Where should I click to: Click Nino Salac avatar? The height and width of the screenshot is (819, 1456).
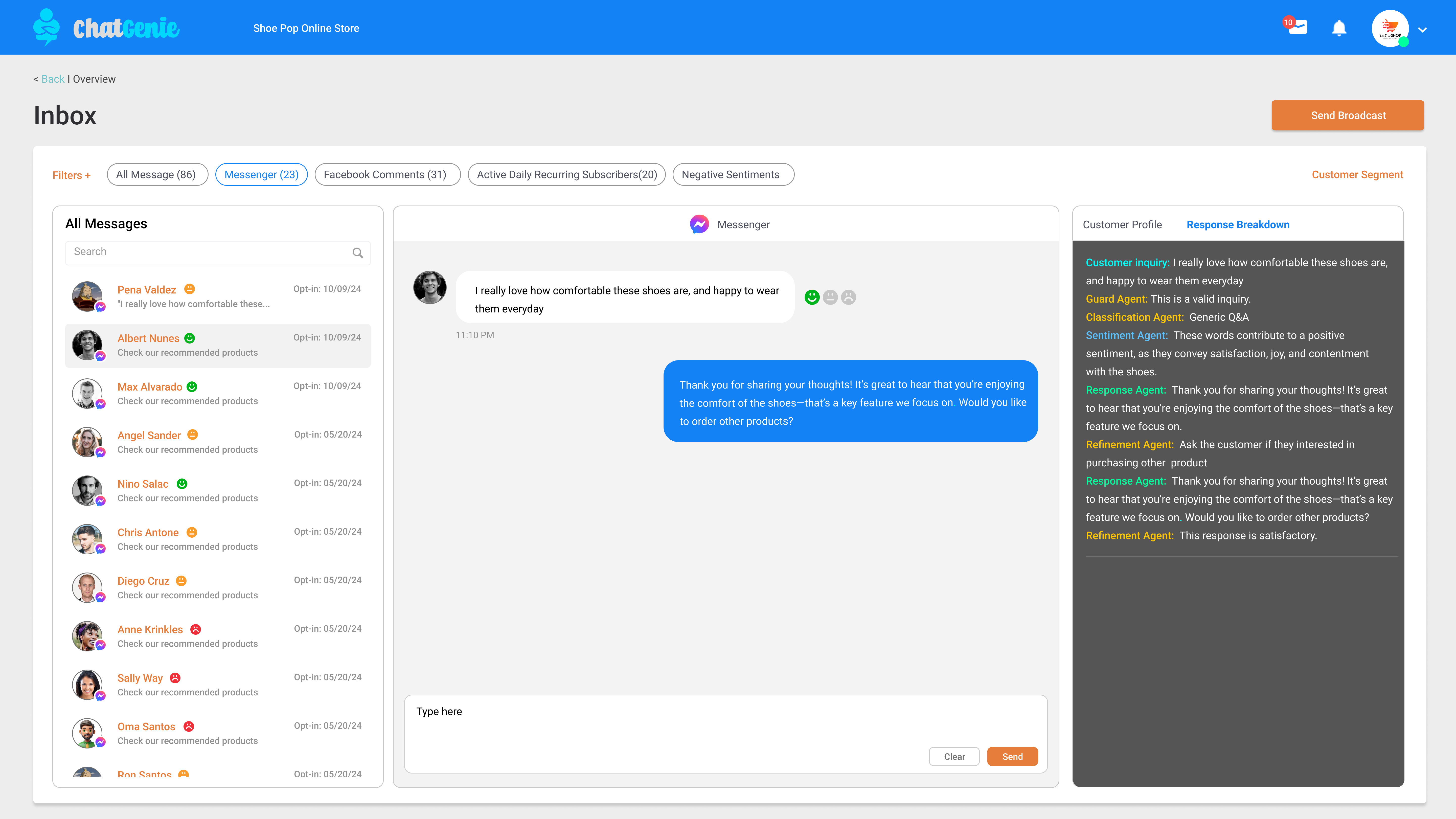[87, 491]
